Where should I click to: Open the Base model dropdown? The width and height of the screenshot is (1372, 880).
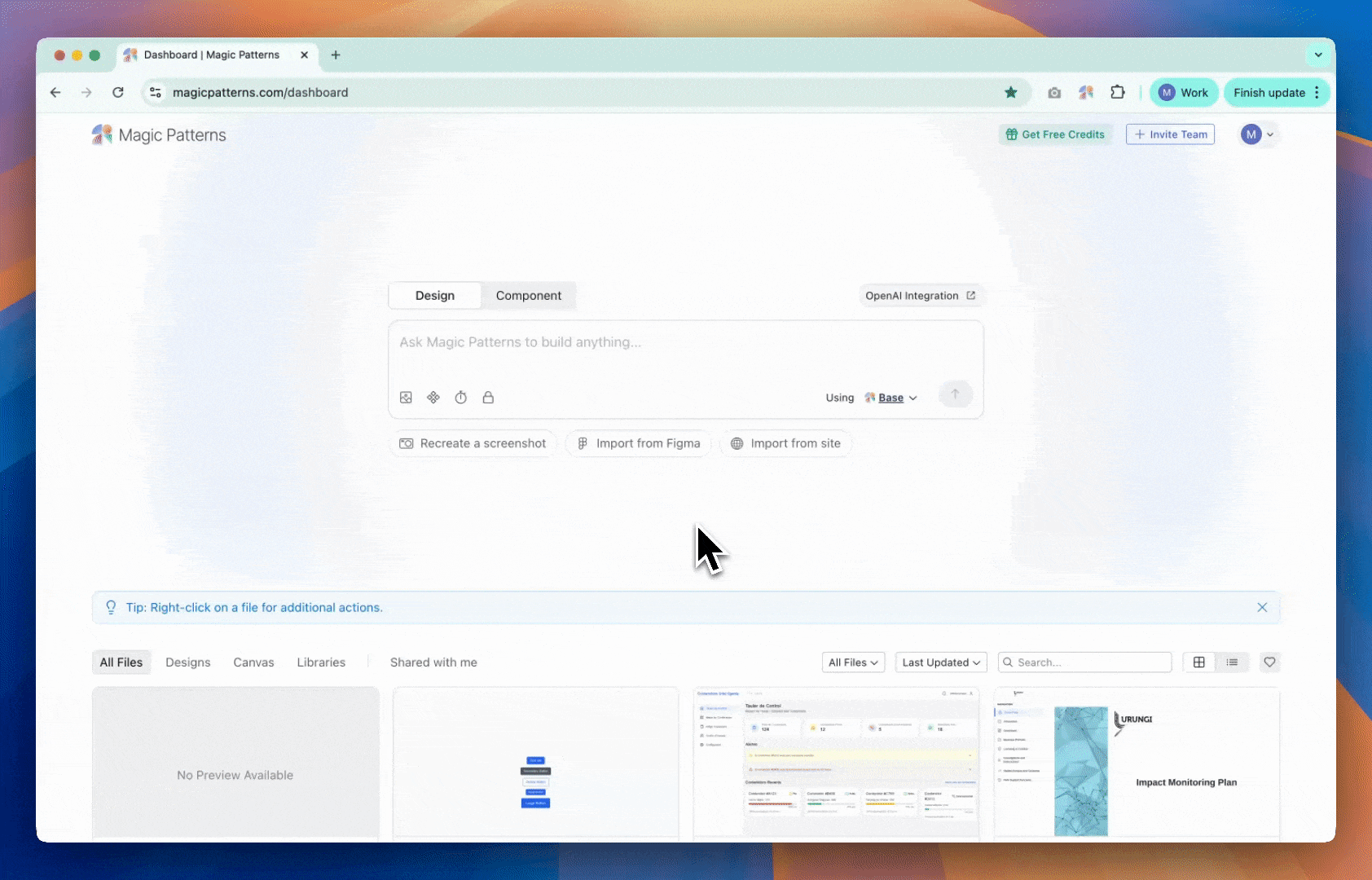tap(891, 398)
